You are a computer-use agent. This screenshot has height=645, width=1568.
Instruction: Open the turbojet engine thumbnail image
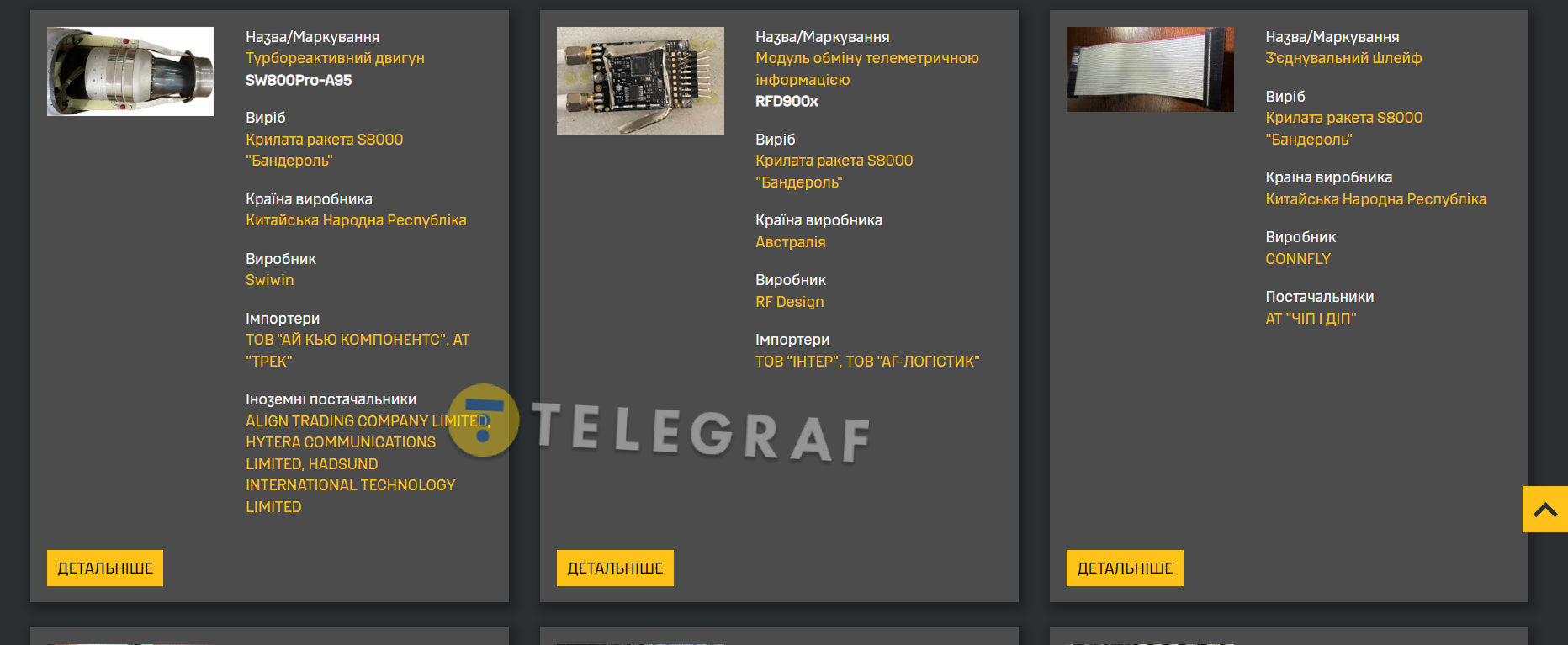tap(130, 71)
